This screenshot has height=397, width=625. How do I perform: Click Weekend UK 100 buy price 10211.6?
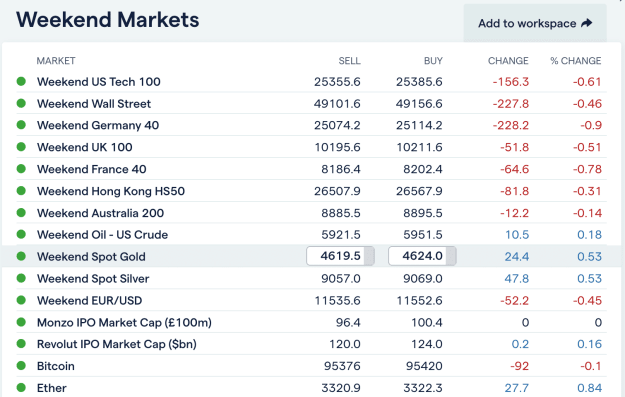419,147
